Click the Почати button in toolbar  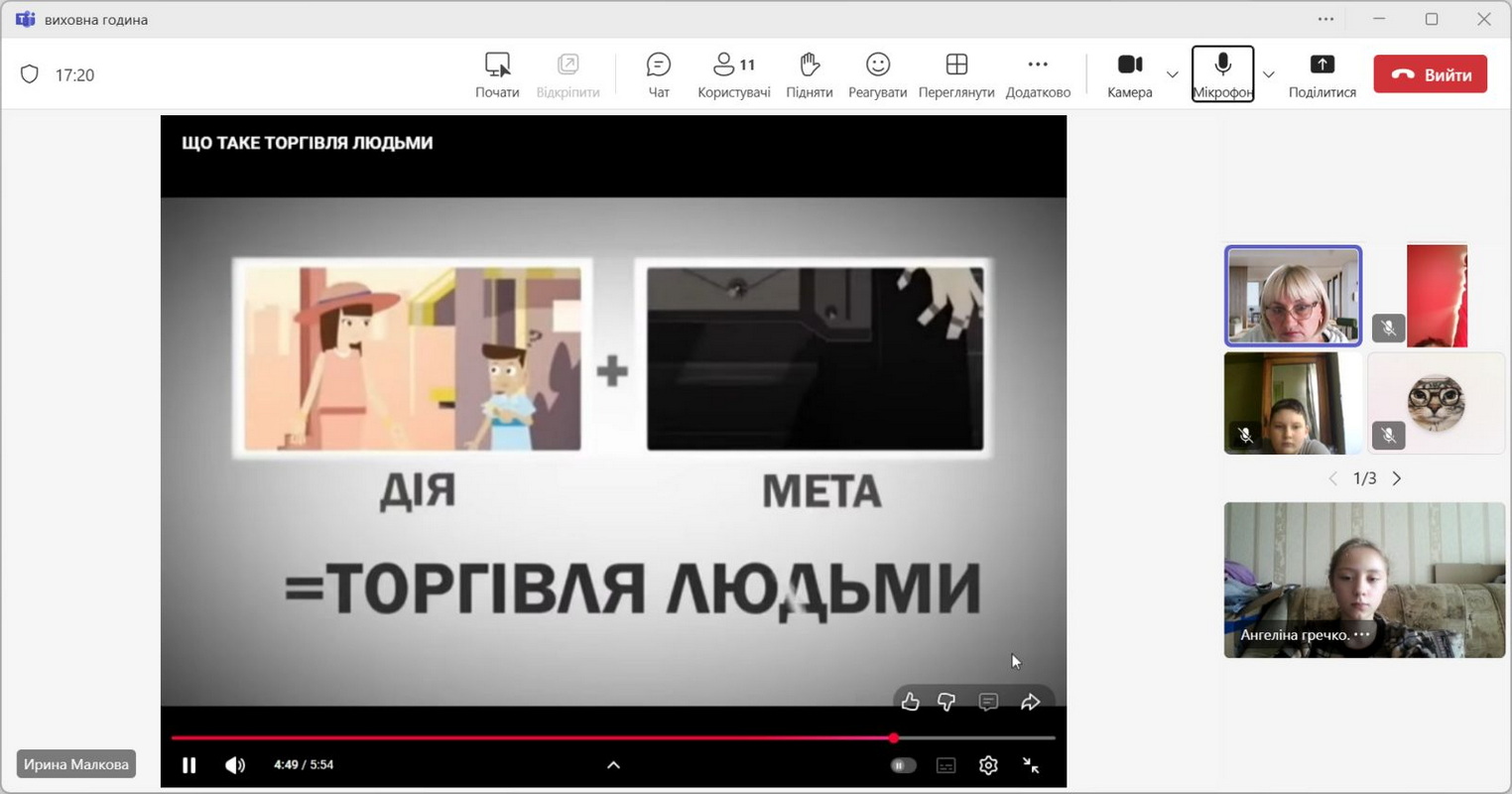(497, 75)
